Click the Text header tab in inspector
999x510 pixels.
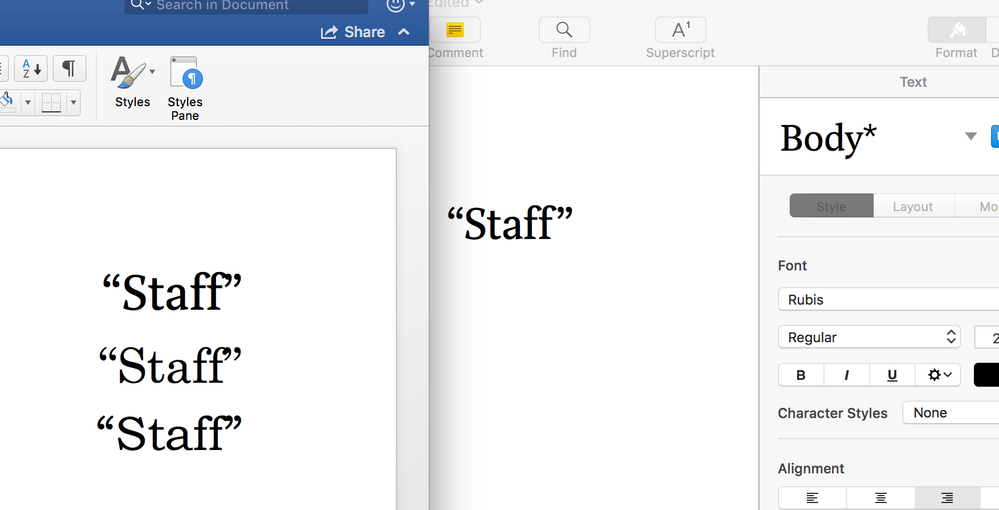913,82
